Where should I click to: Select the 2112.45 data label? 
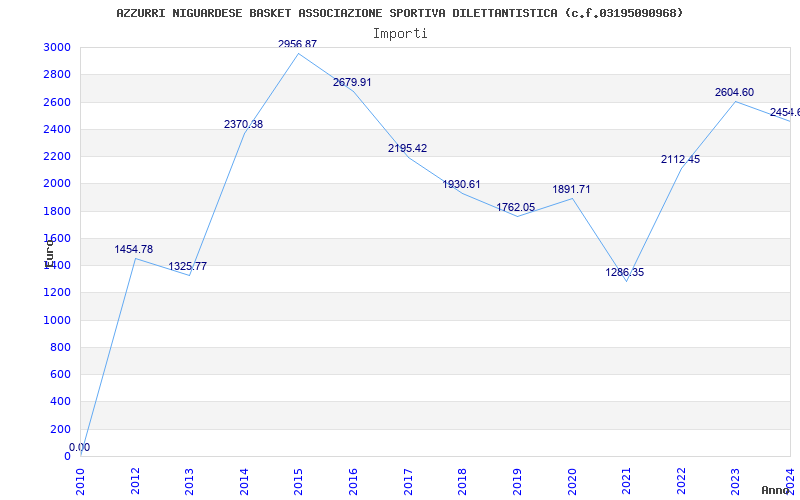point(680,159)
